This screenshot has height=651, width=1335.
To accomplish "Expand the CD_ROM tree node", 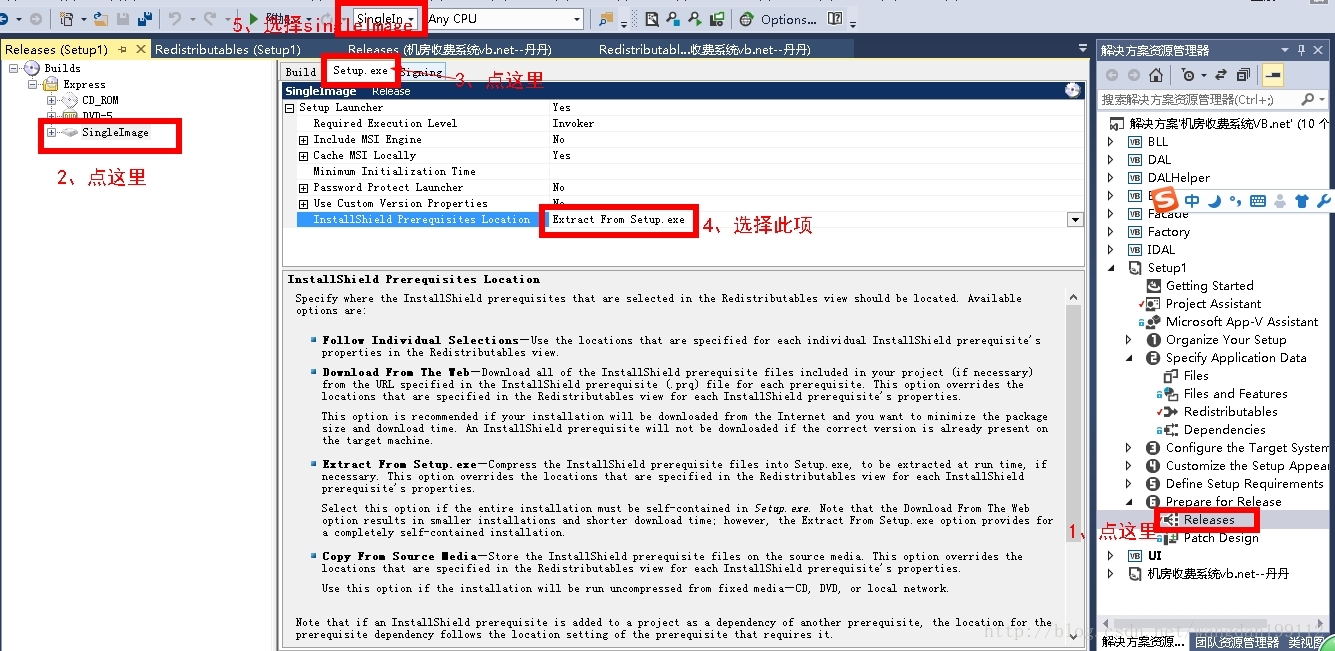I will pyautogui.click(x=52, y=100).
